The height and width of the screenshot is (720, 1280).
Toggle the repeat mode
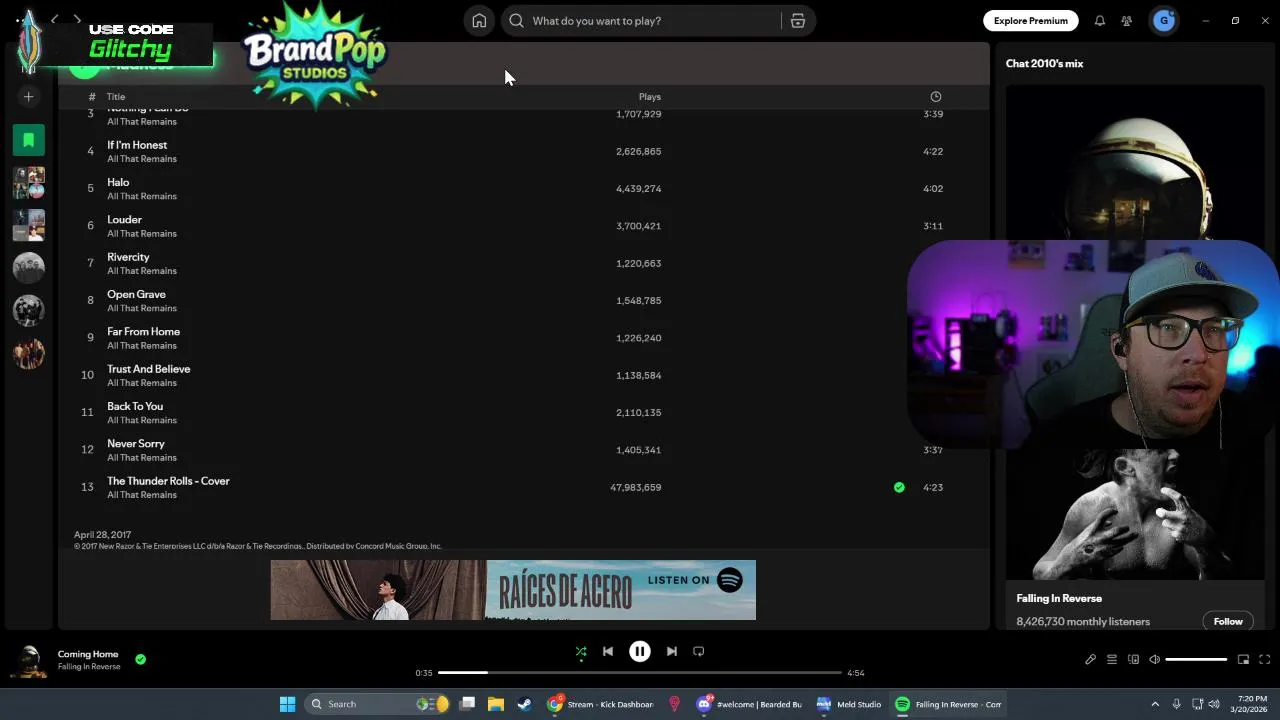click(x=699, y=651)
